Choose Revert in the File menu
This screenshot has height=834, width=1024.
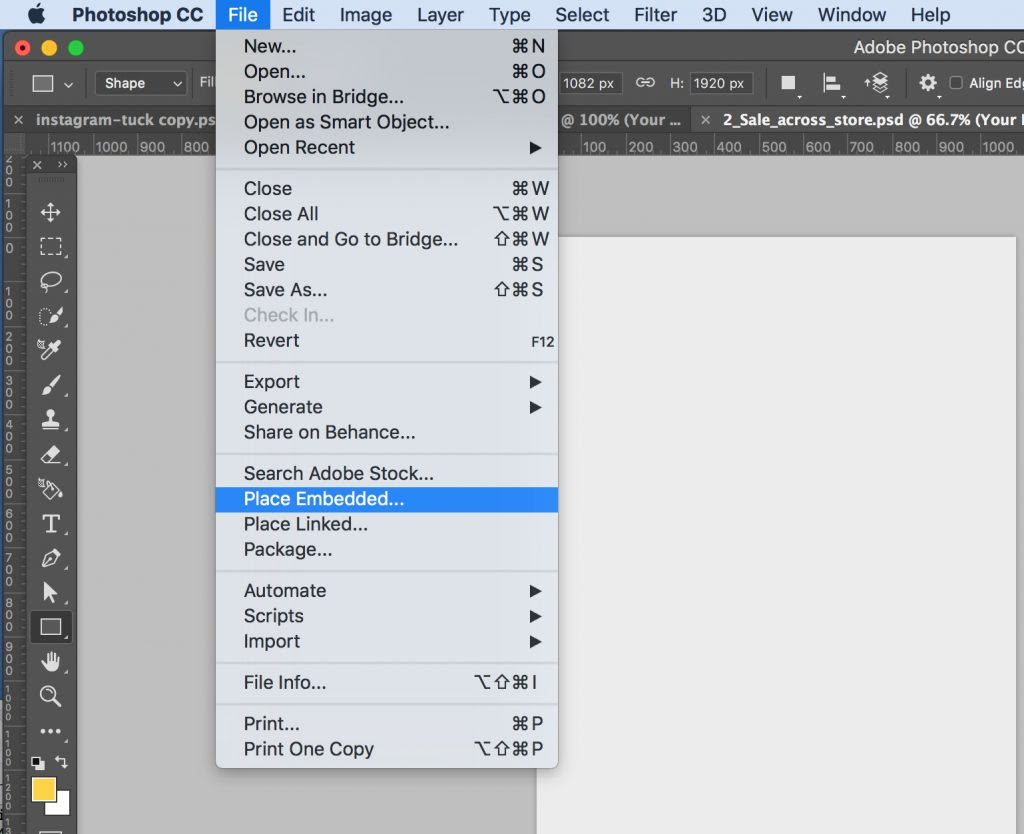(x=387, y=341)
